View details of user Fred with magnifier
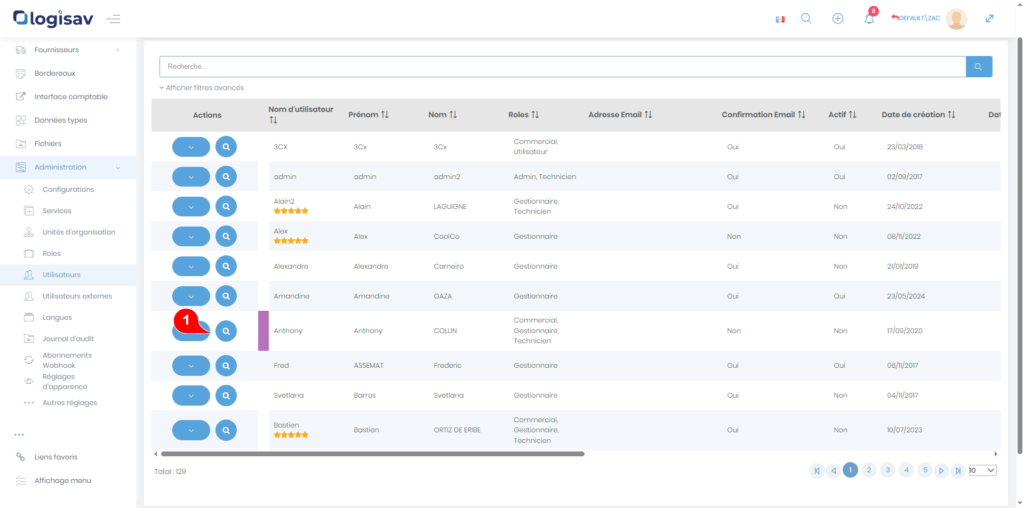Image resolution: width=1024 pixels, height=508 pixels. (227, 366)
